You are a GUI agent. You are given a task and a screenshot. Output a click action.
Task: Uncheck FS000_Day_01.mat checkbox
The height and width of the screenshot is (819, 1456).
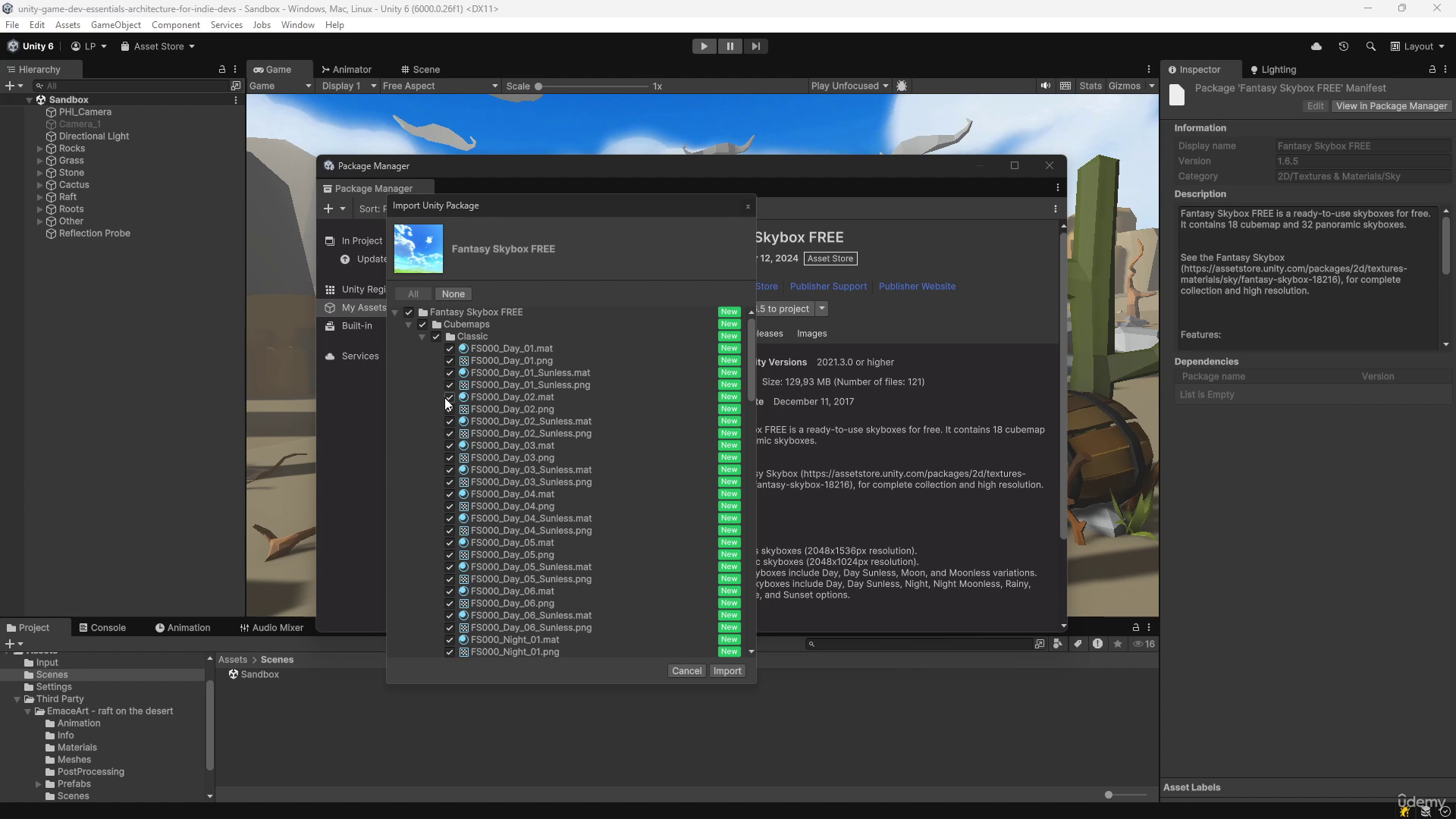pos(450,349)
